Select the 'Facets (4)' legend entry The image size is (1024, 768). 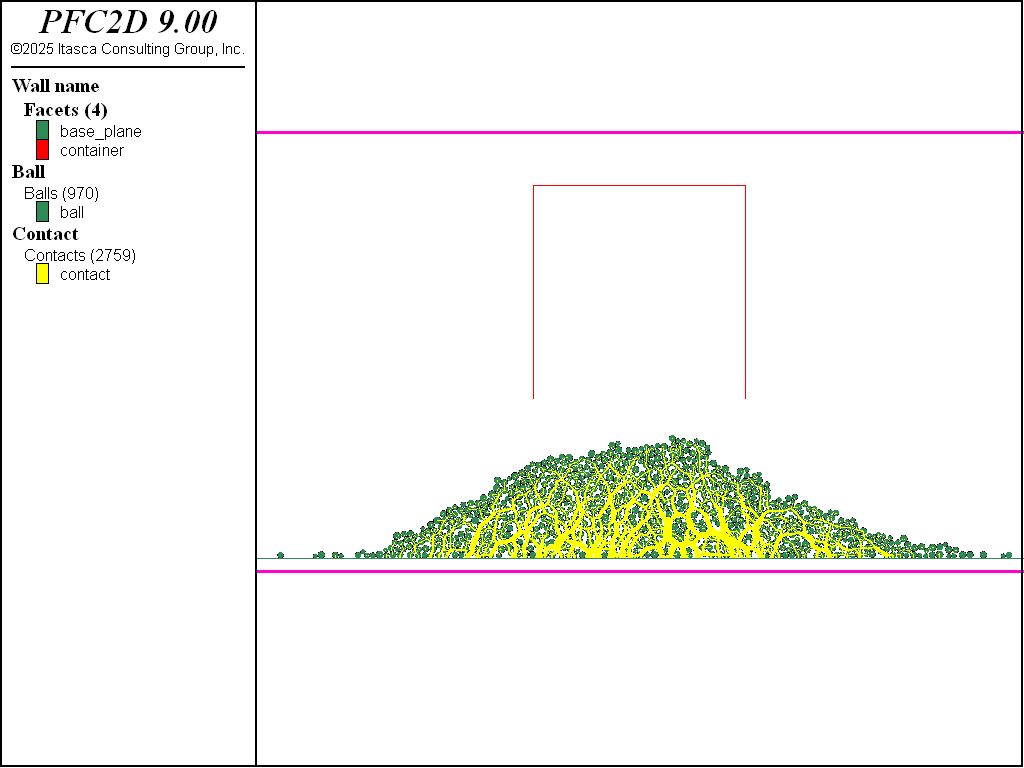[65, 110]
